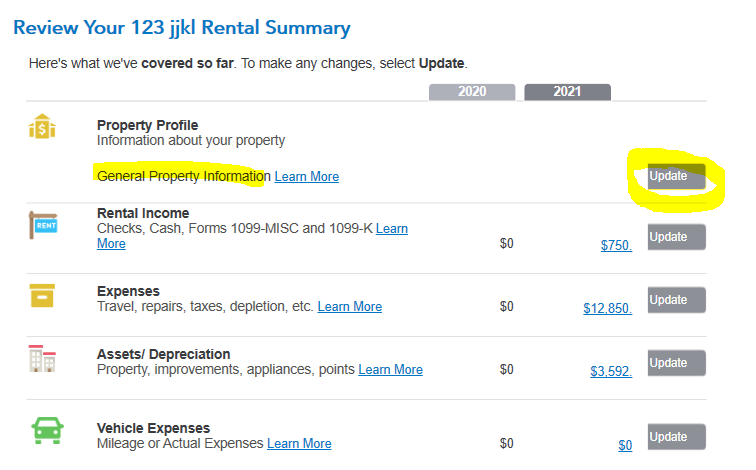The width and height of the screenshot is (756, 470).
Task: Open Learn More link for Expenses
Action: pyautogui.click(x=350, y=307)
